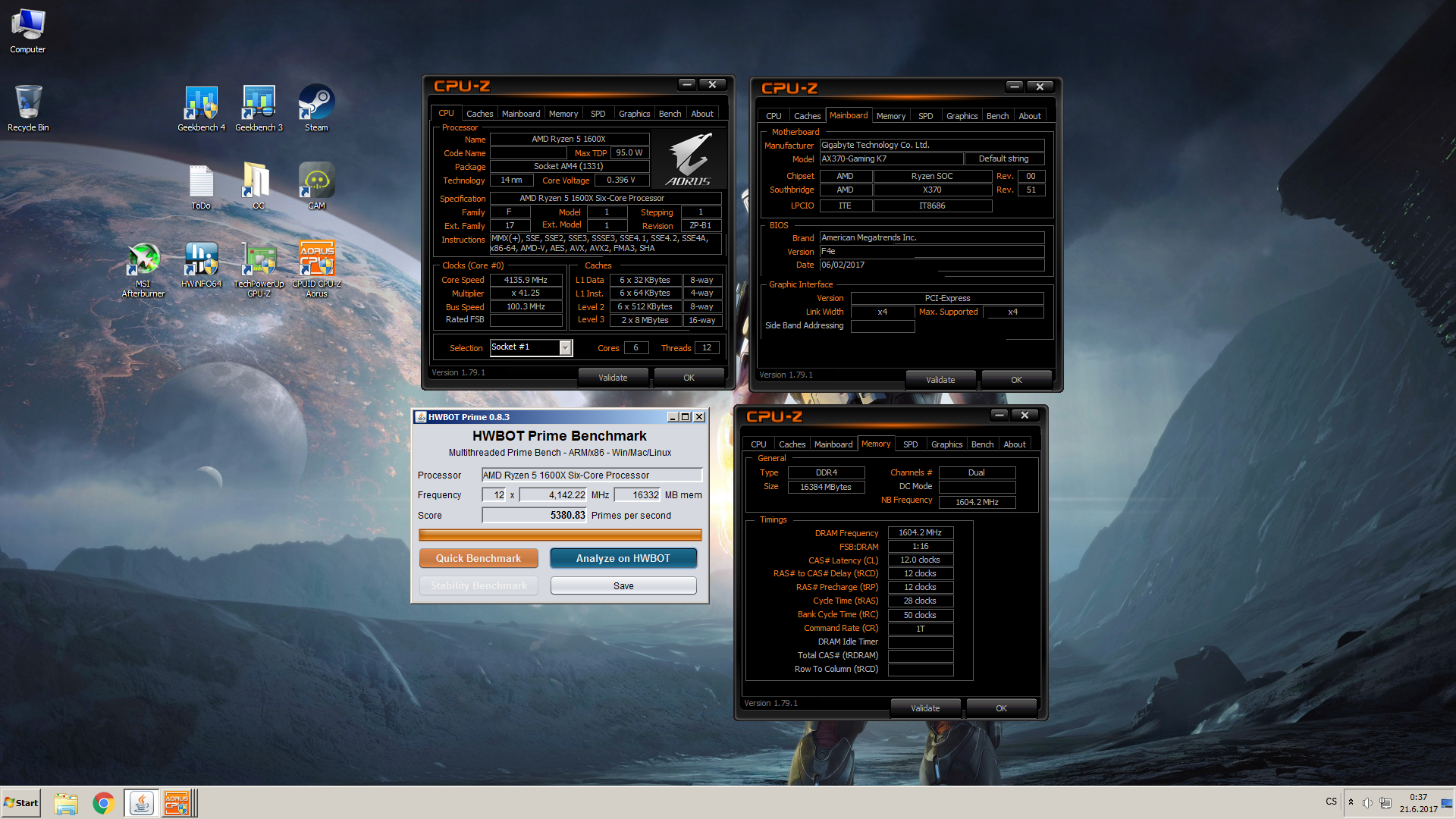Click OK in the CPU tab window

(x=689, y=378)
